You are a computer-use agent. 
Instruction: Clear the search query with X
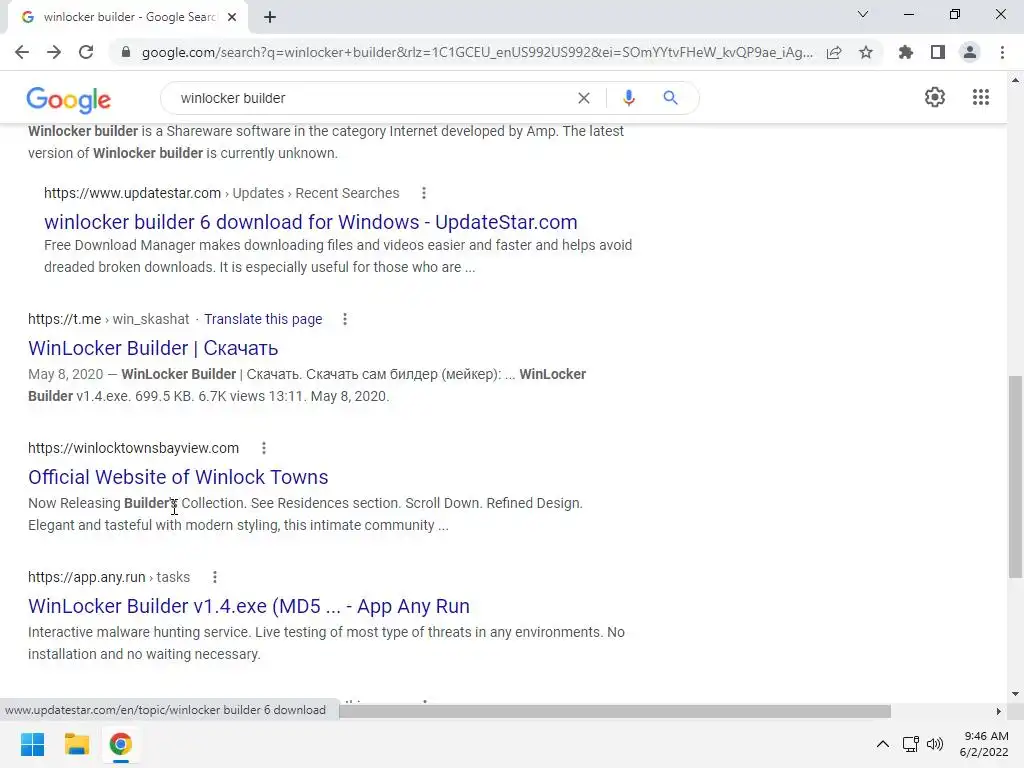click(x=584, y=98)
